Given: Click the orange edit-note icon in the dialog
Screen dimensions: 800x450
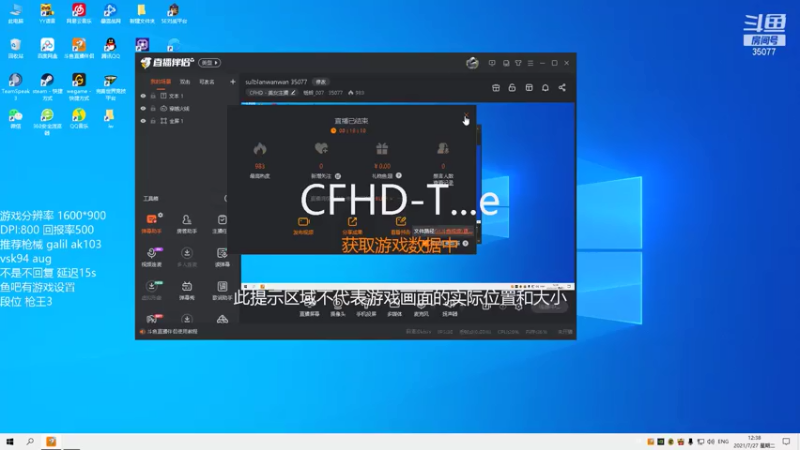Looking at the screenshot, I should (x=401, y=221).
